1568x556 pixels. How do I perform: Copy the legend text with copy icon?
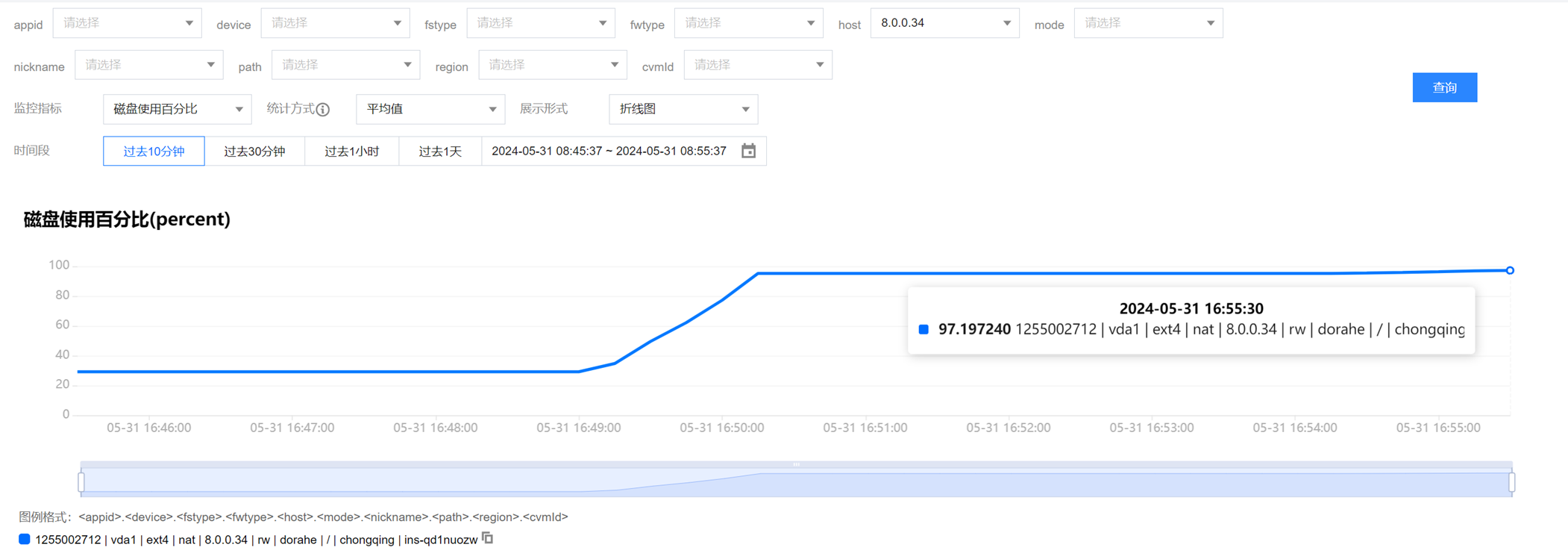(488, 538)
